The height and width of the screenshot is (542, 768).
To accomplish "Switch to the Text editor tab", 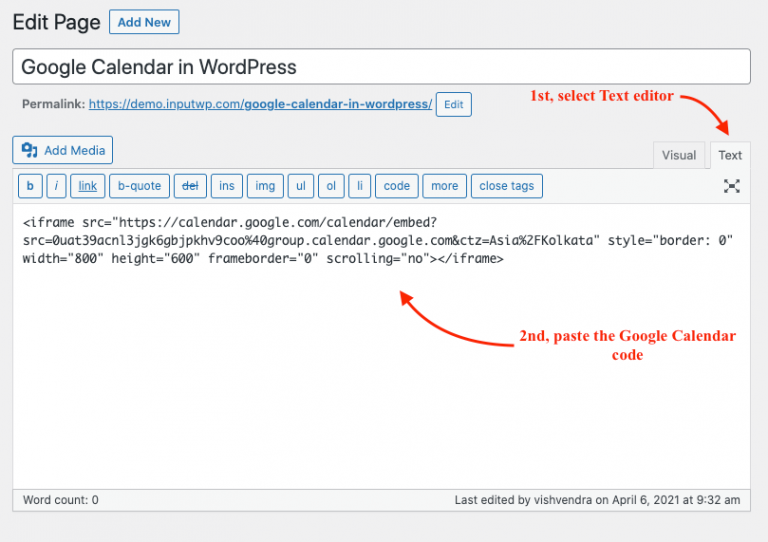I will pyautogui.click(x=730, y=155).
